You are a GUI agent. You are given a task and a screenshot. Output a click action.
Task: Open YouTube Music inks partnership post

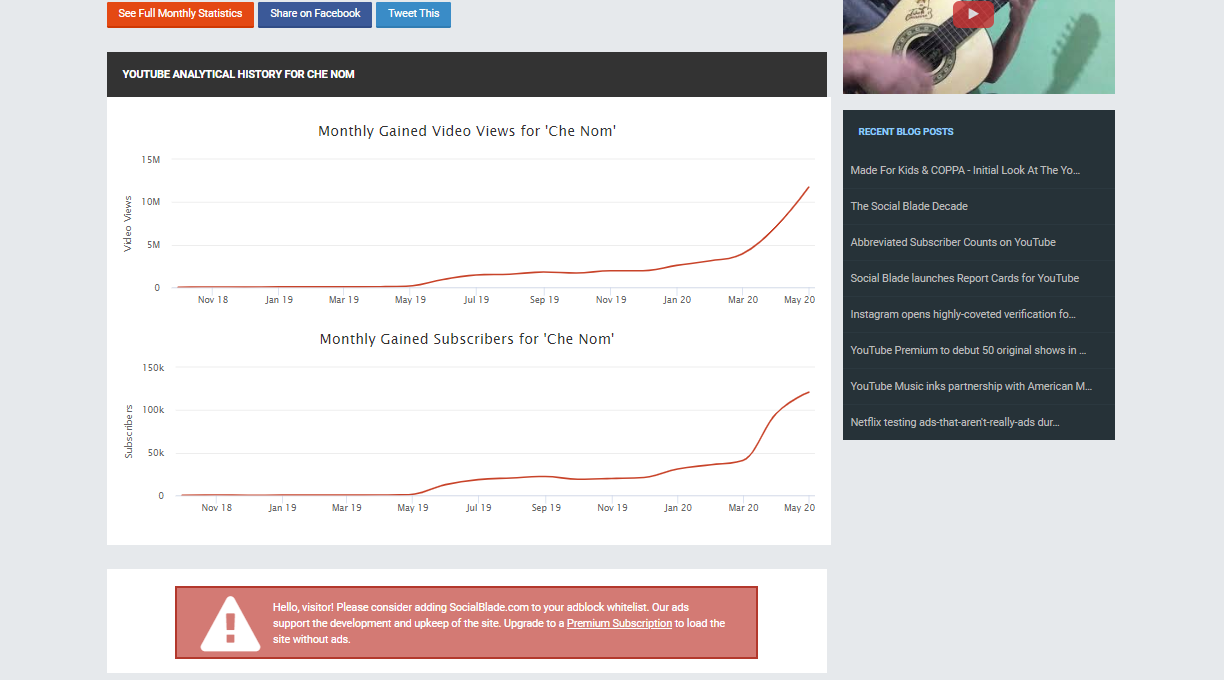click(971, 386)
